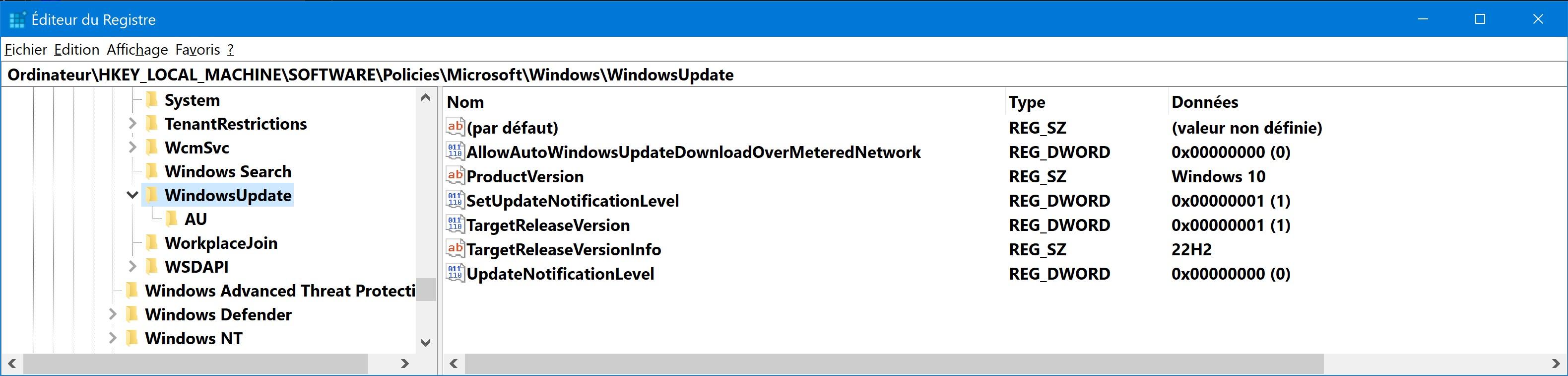The width and height of the screenshot is (1568, 376).
Task: Click the DWORD icon of AllowAutoWindowsUpdateDownloadOverMeteredNetwork
Action: pos(456,151)
